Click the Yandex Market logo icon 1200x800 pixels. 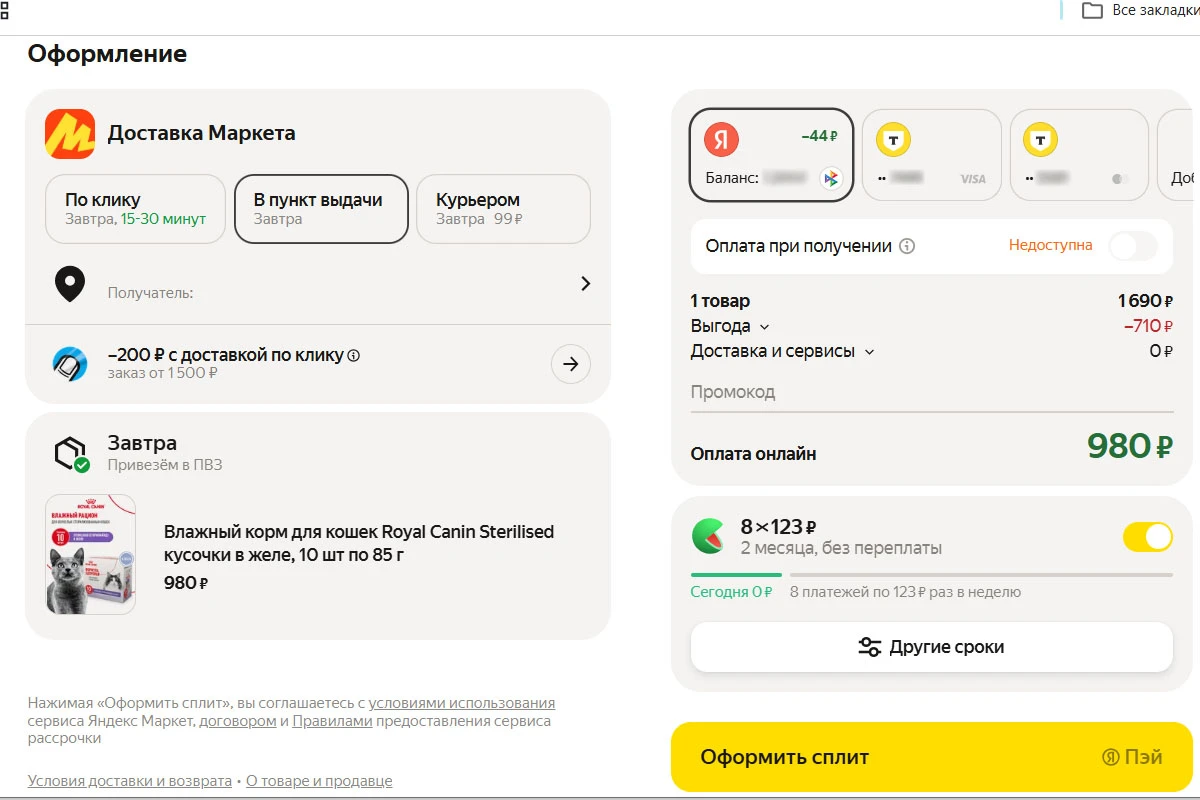[70, 134]
